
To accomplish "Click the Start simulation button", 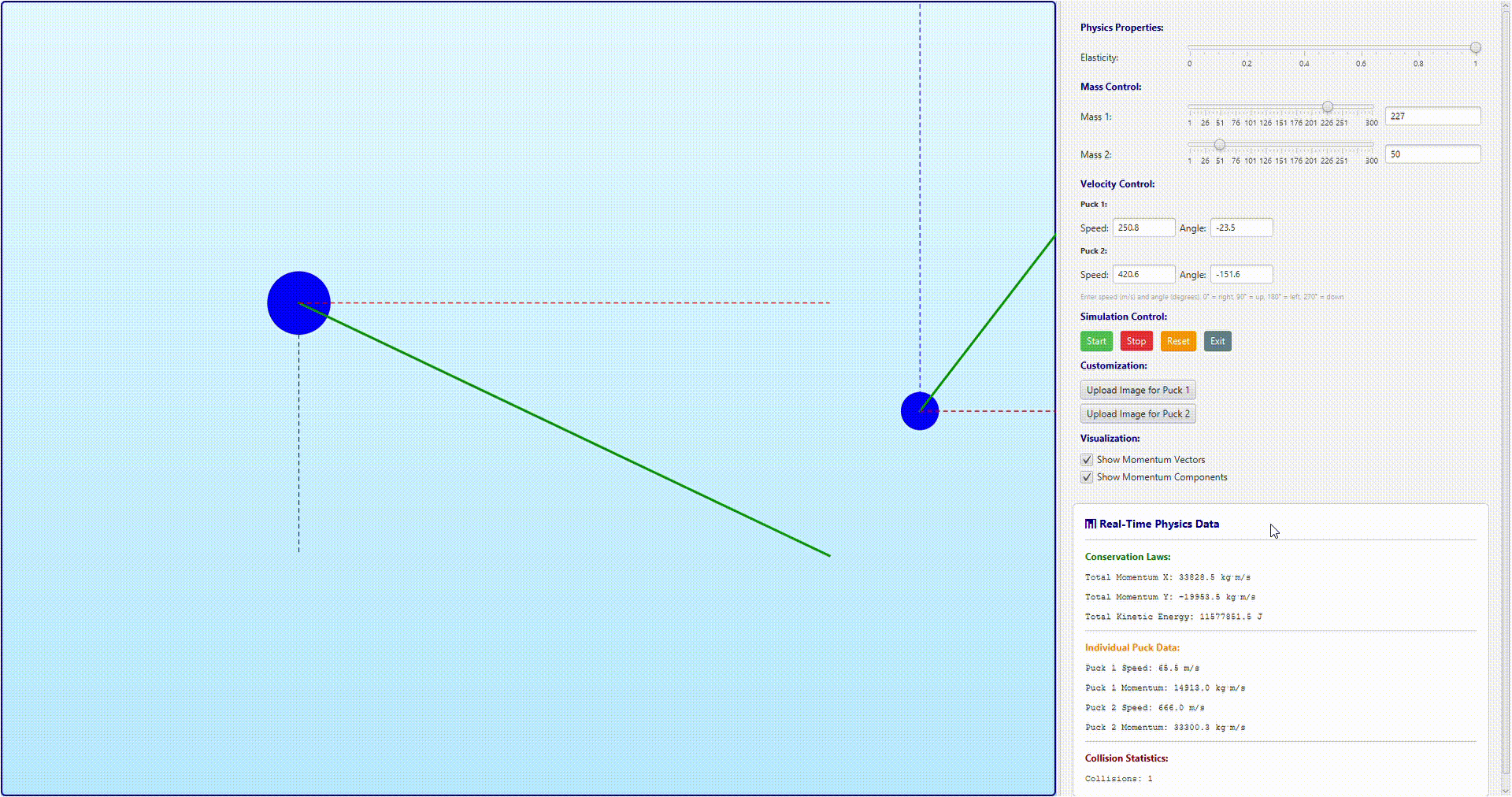I will [1096, 341].
